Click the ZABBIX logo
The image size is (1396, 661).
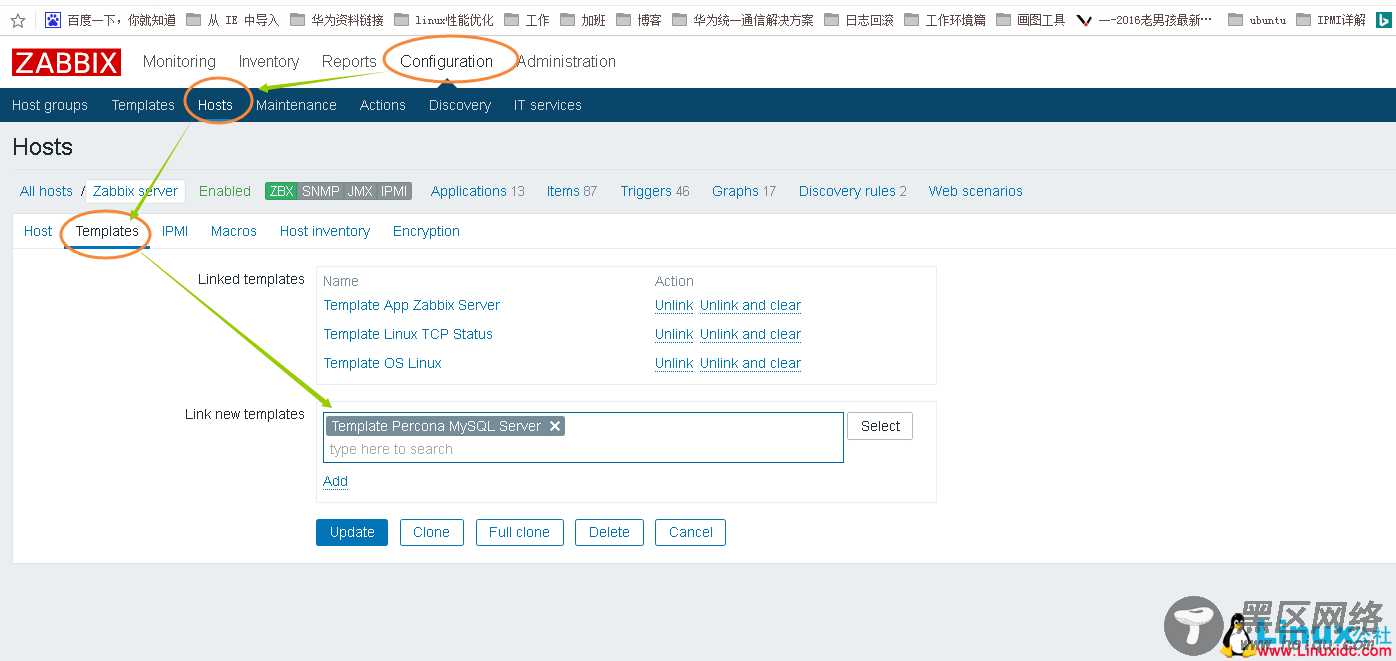pyautogui.click(x=67, y=62)
